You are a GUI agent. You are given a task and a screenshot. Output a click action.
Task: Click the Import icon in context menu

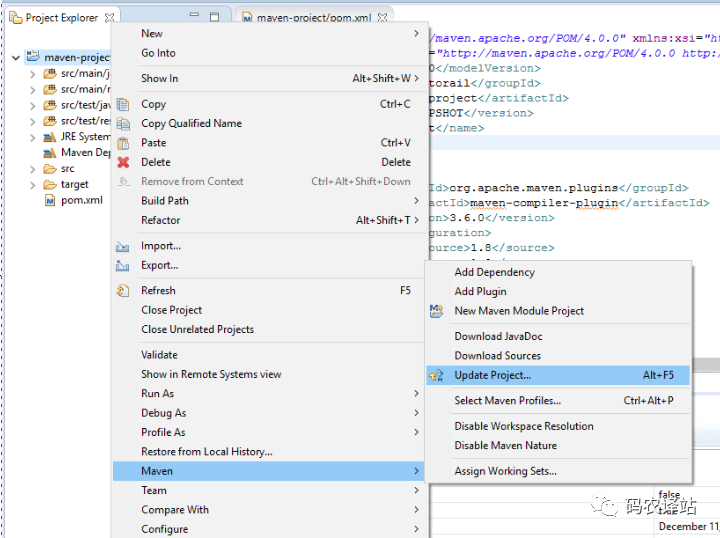(x=122, y=247)
